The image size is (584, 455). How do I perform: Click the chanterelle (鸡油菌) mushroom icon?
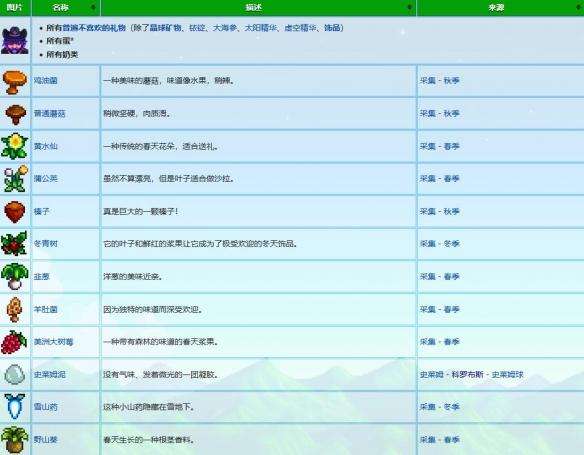tap(15, 81)
